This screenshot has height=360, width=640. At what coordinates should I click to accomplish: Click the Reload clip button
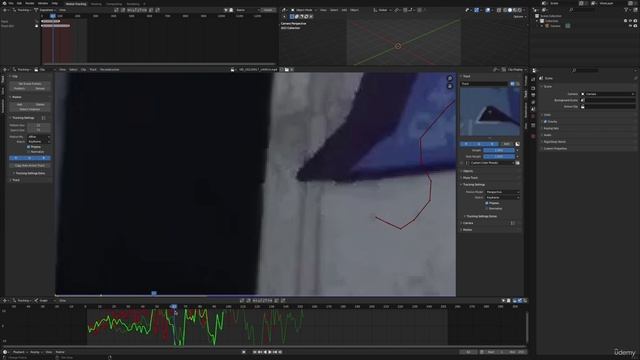(40, 89)
